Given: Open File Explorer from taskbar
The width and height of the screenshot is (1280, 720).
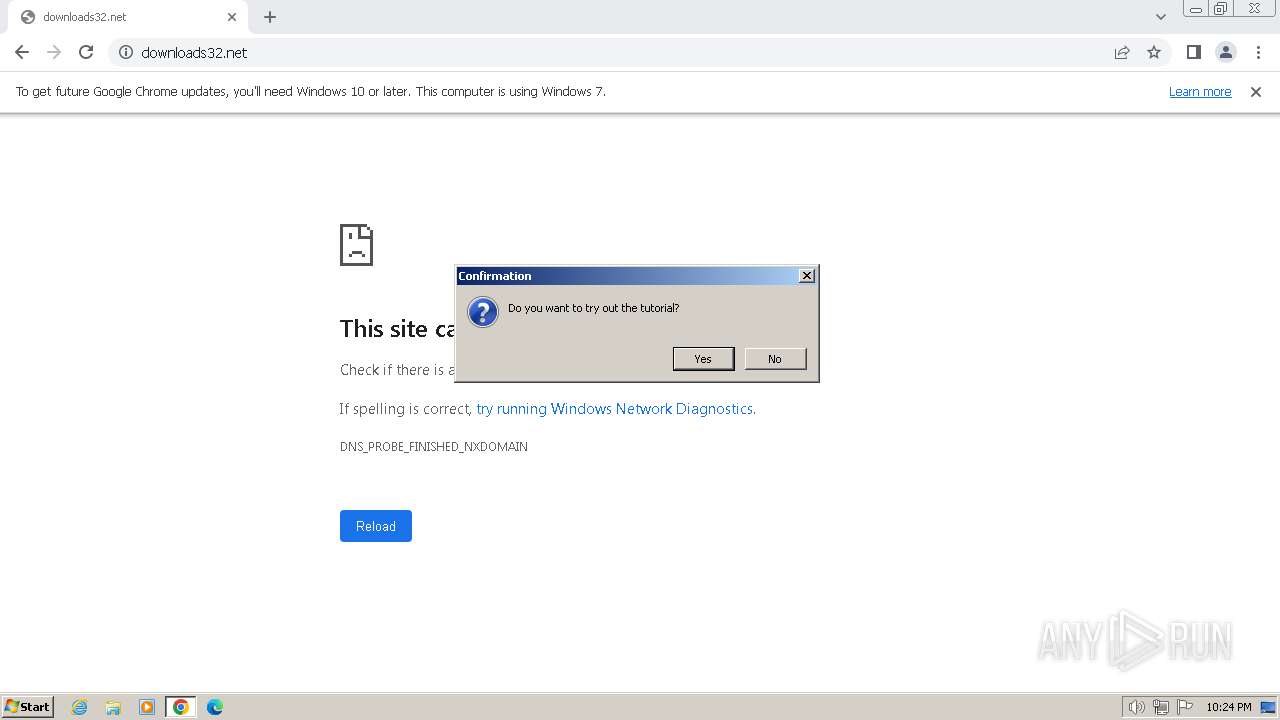Looking at the screenshot, I should [113, 707].
